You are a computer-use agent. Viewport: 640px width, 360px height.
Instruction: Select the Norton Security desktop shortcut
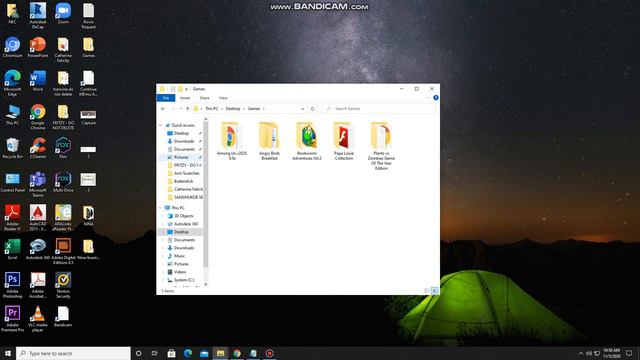63,285
